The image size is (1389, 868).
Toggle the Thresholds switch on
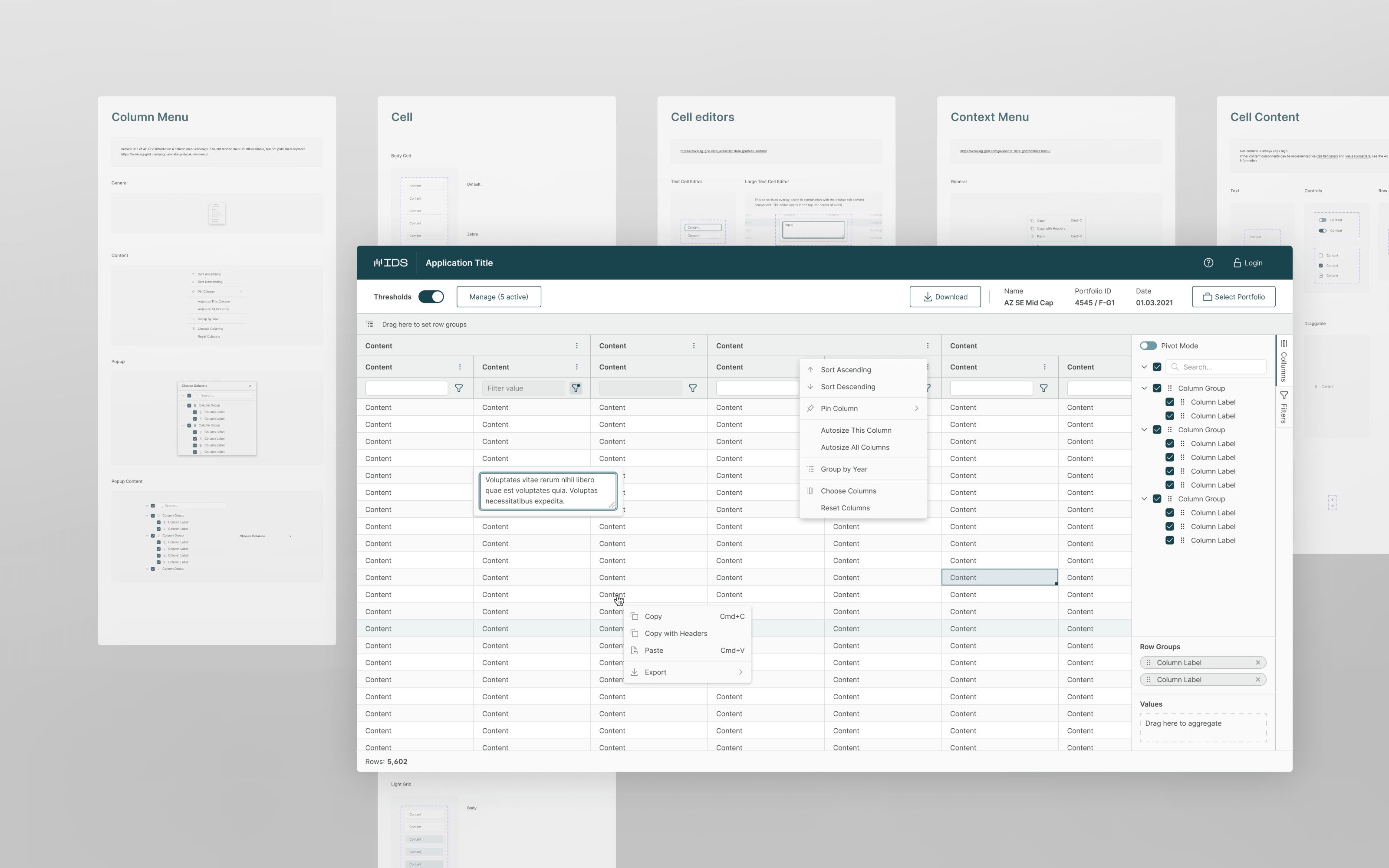pyautogui.click(x=430, y=296)
